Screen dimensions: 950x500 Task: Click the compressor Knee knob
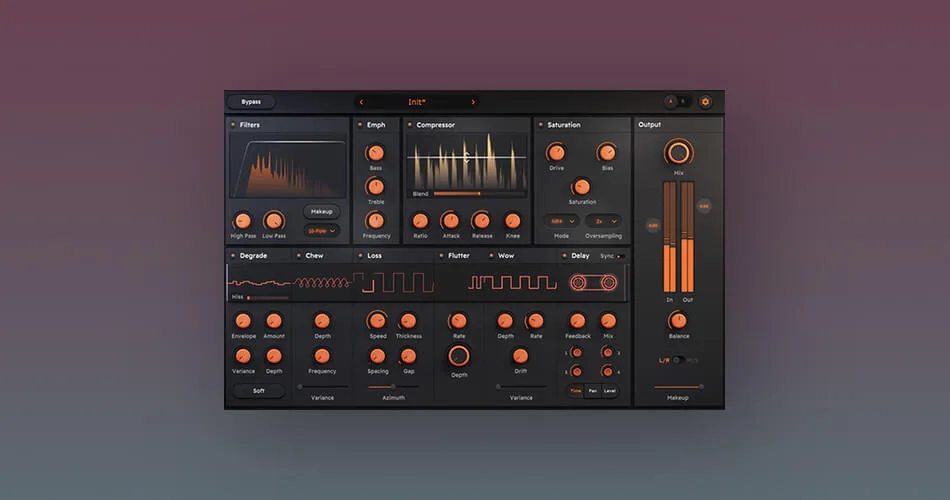513,221
